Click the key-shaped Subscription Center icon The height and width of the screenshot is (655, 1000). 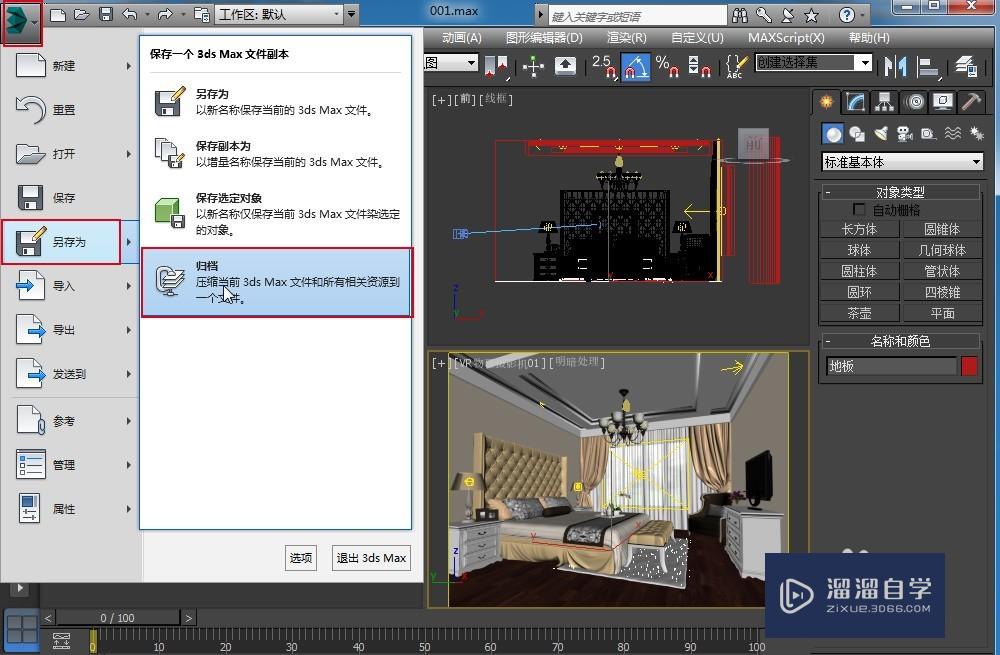coord(763,15)
